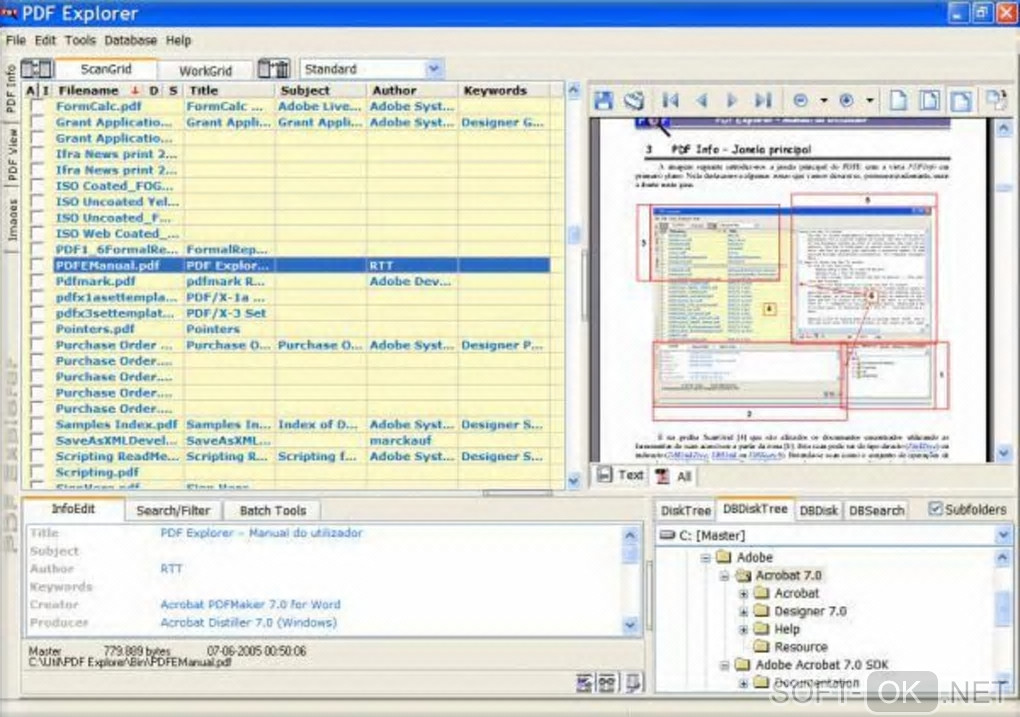1020x717 pixels.
Task: Go to next page in preview
Action: (x=732, y=100)
